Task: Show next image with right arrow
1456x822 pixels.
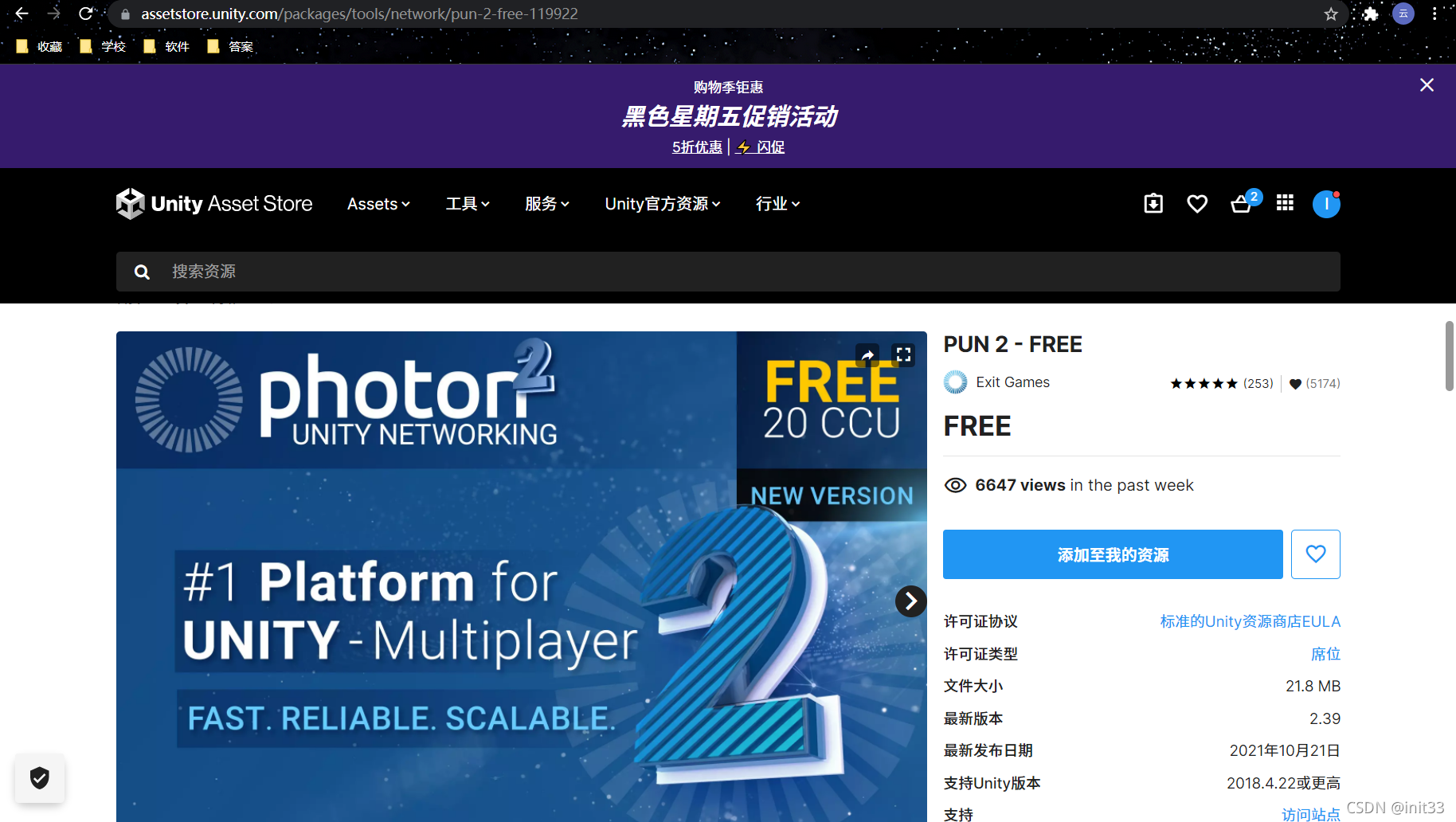Action: pos(910,601)
